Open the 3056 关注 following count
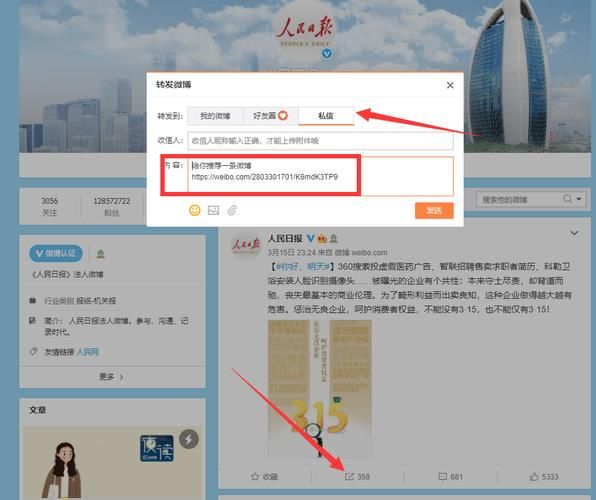596x500 pixels. [49, 206]
